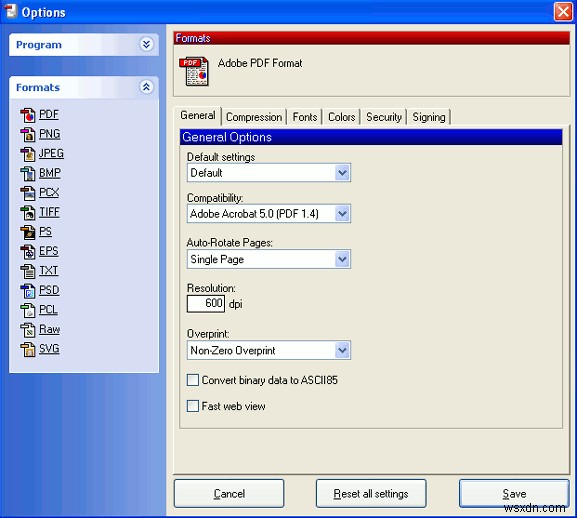Enable Convert binary data to ASCII85

click(x=193, y=380)
